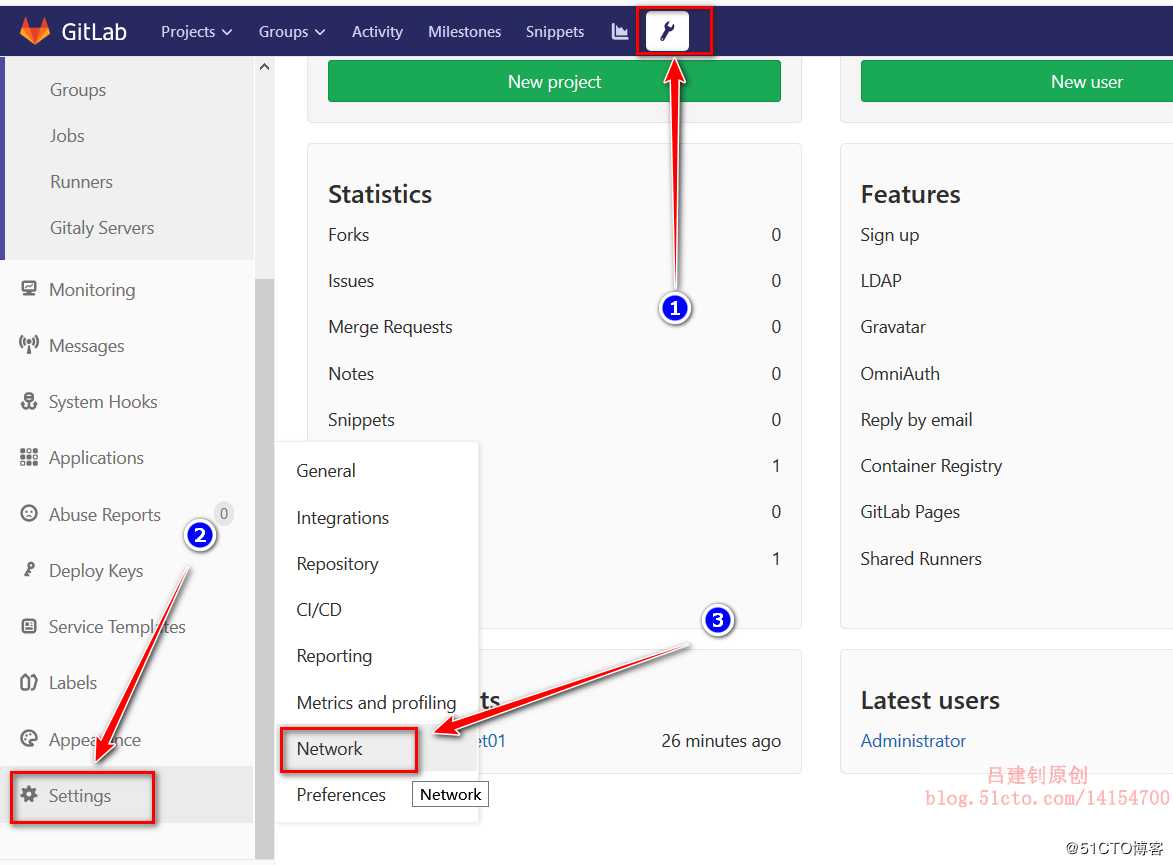Expand the Projects dropdown in navbar
This screenshot has height=865, width=1173.
(x=196, y=31)
